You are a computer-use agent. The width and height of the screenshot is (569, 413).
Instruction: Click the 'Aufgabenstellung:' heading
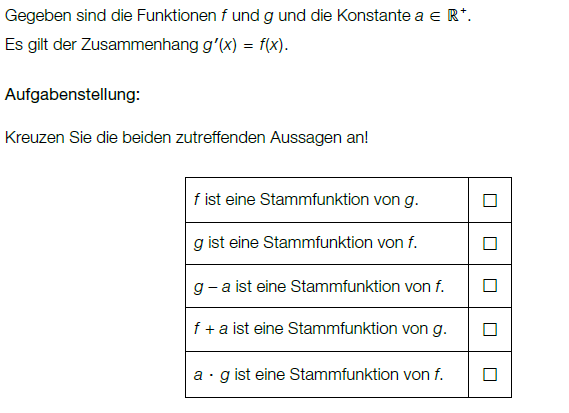(73, 95)
